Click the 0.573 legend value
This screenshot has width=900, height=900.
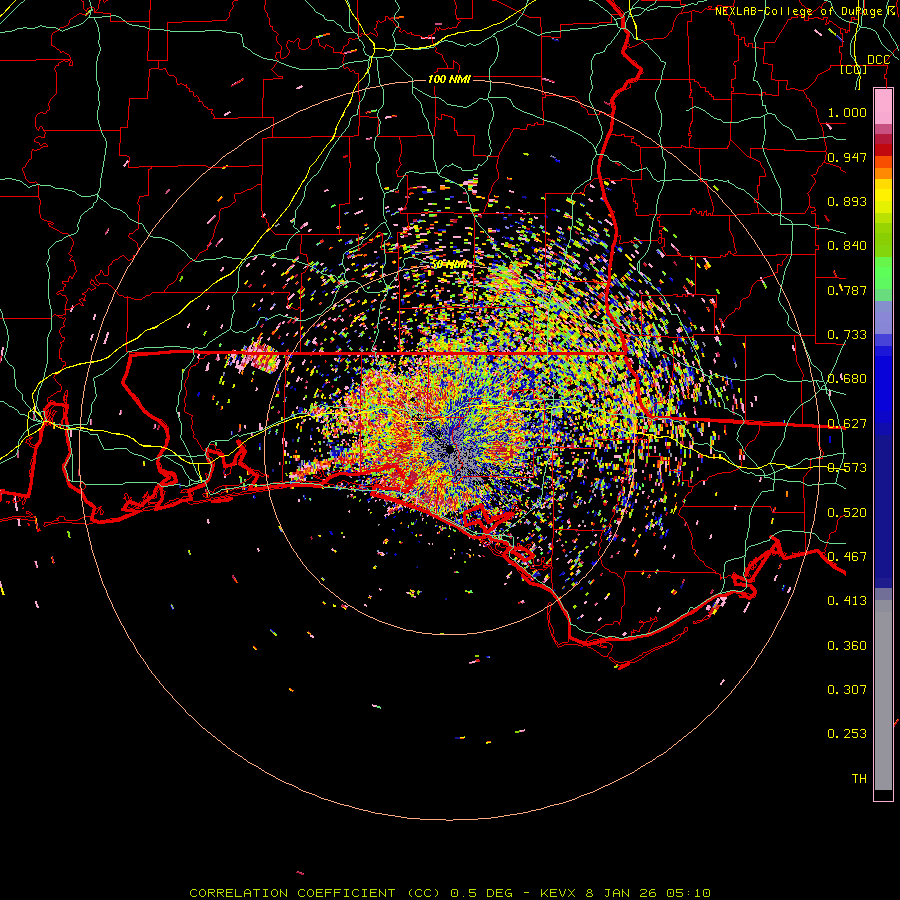847,468
